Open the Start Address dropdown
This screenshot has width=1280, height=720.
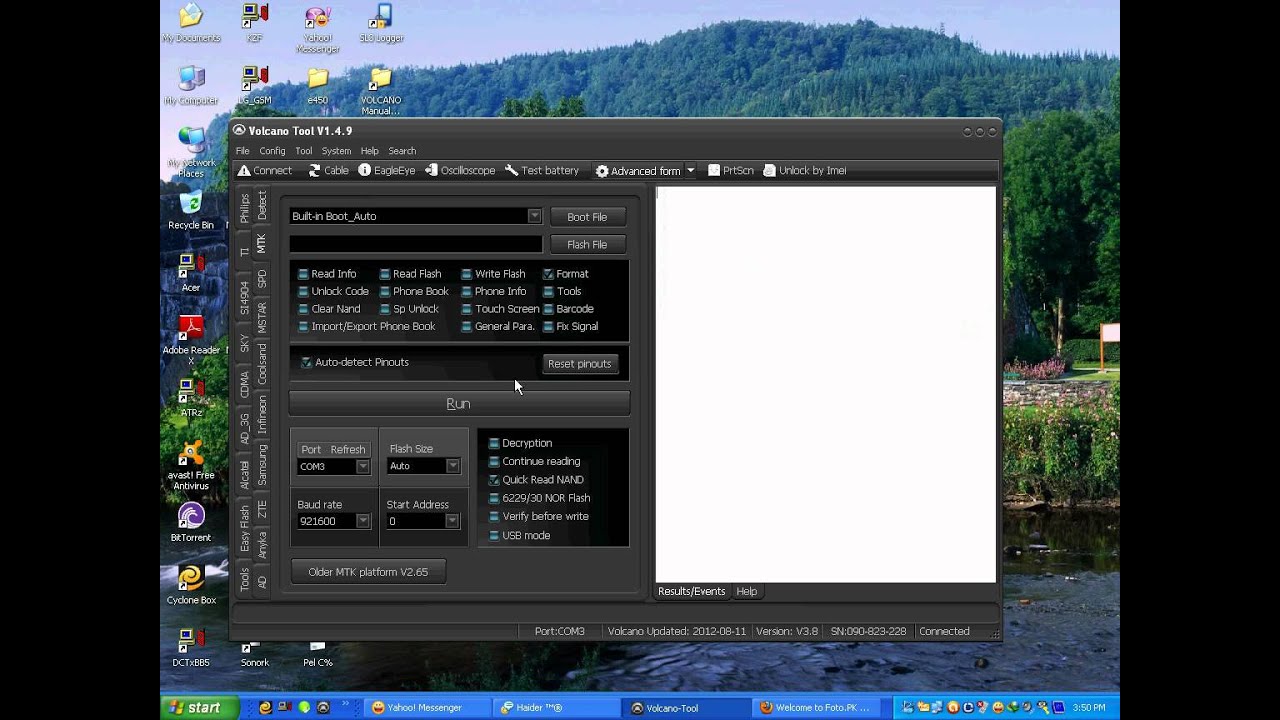coord(451,521)
